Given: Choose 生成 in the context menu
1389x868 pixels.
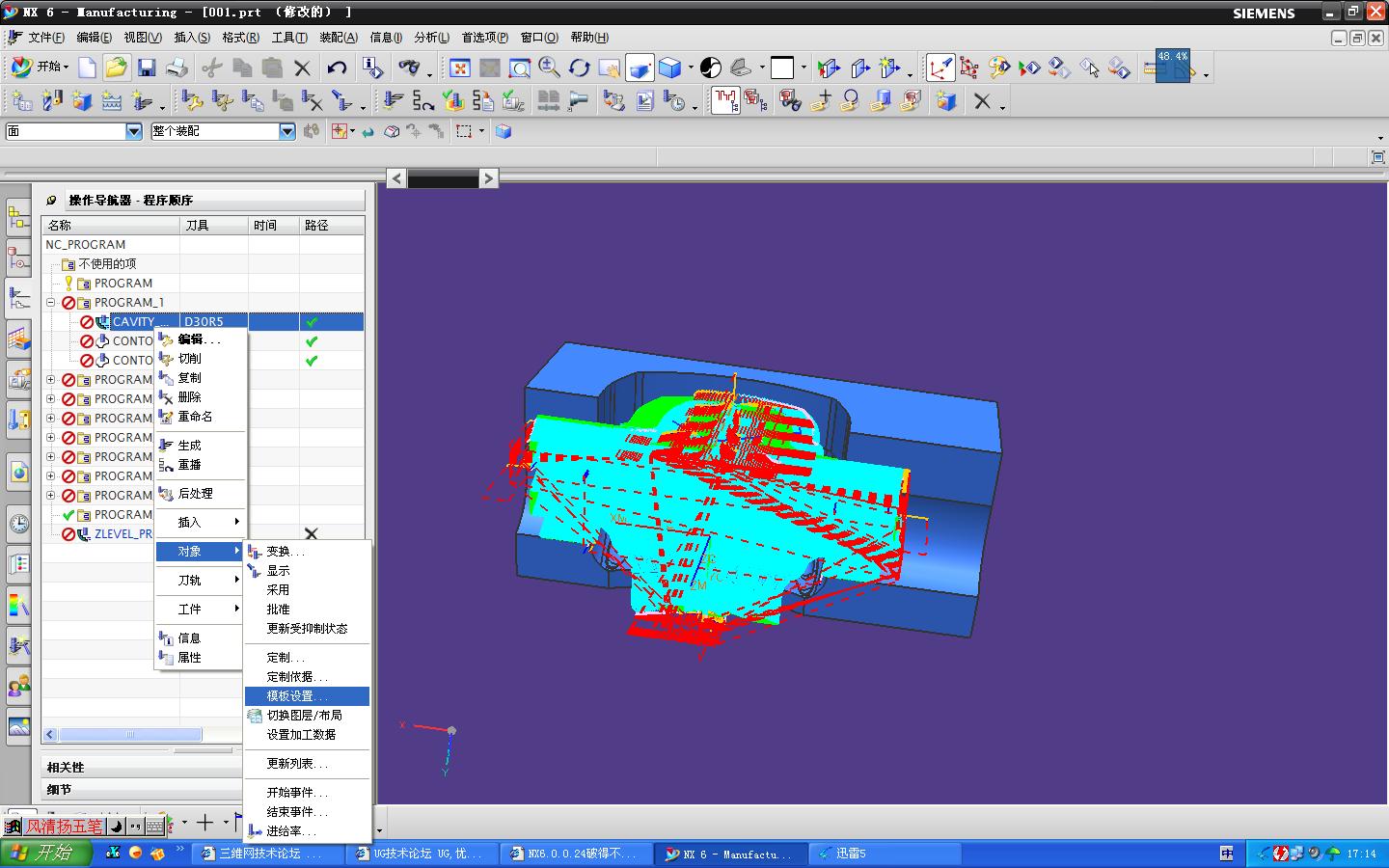Looking at the screenshot, I should (200, 445).
